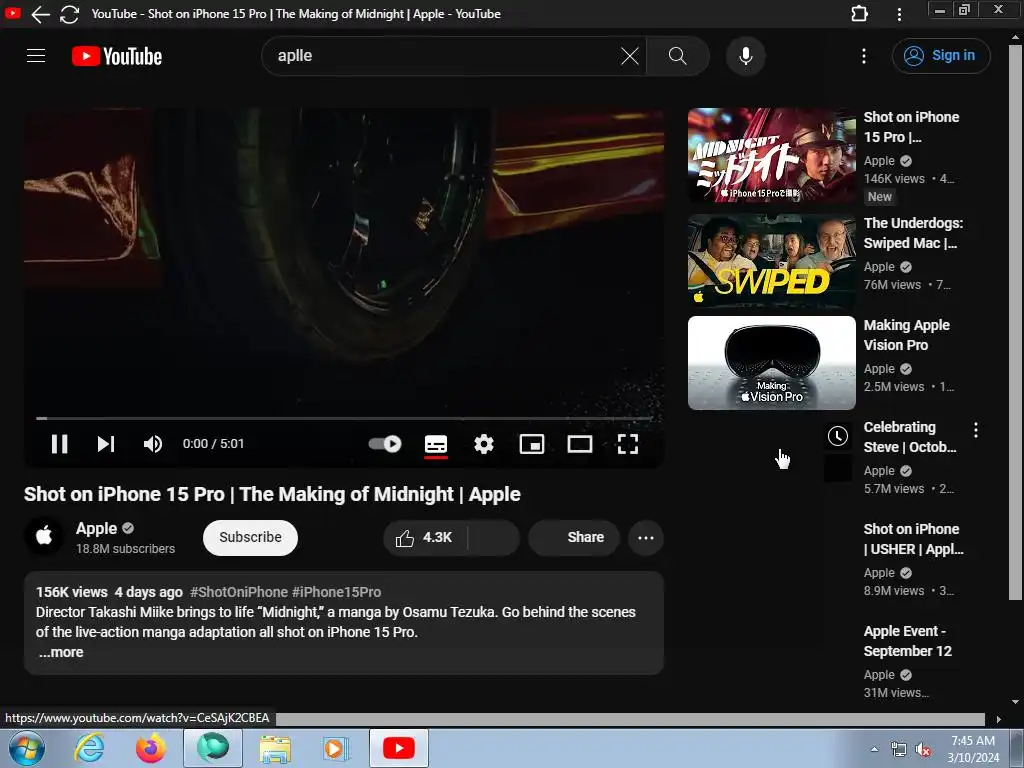The height and width of the screenshot is (768, 1024).
Task: Open media player taskbar icon
Action: tap(336, 748)
